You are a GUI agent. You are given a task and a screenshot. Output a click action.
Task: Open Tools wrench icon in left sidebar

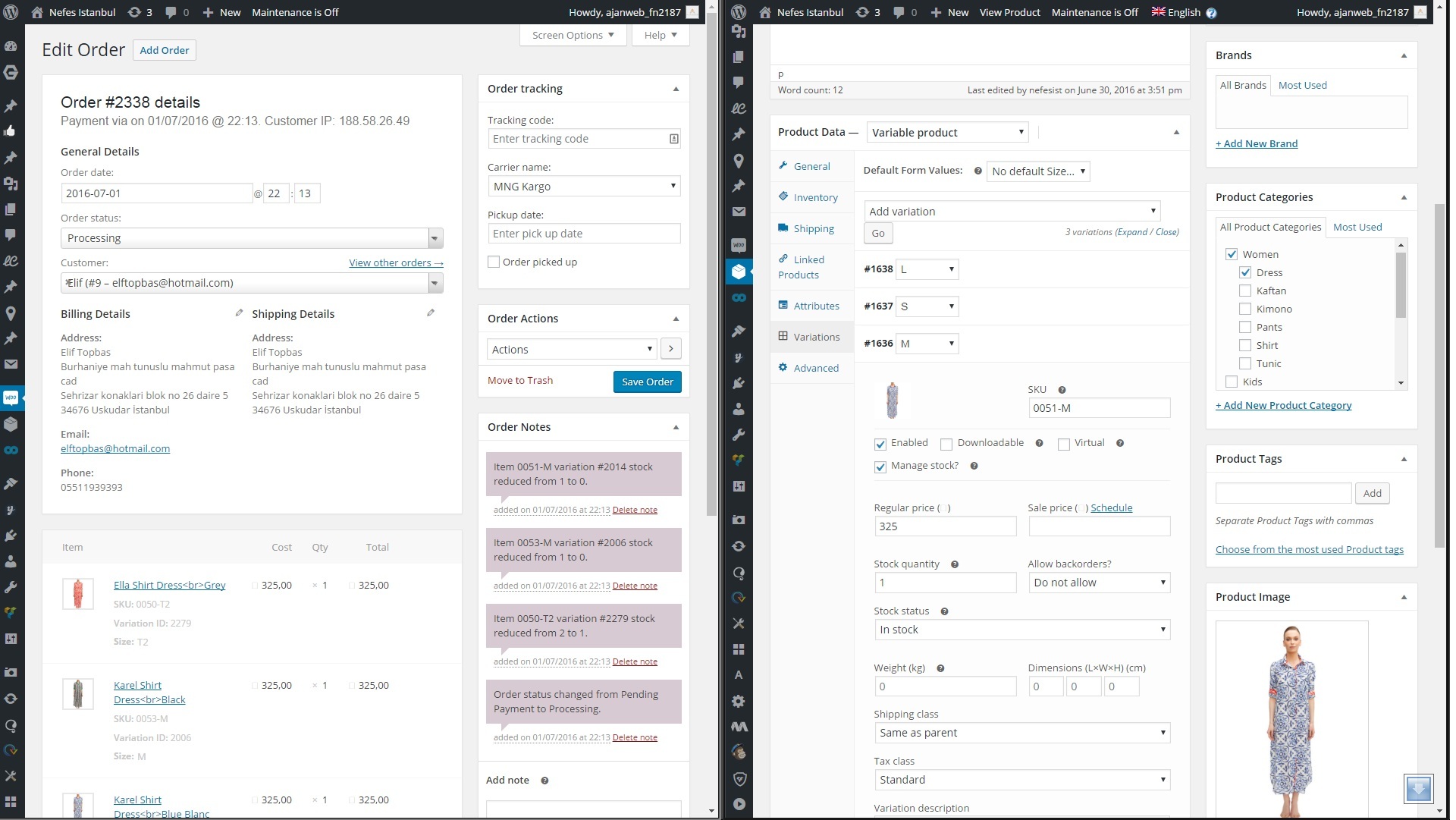click(11, 587)
